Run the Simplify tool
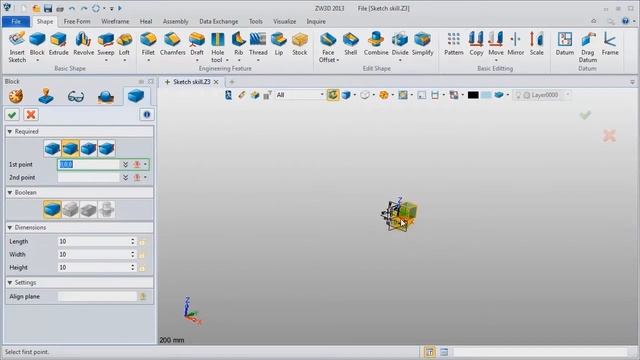 (x=422, y=43)
